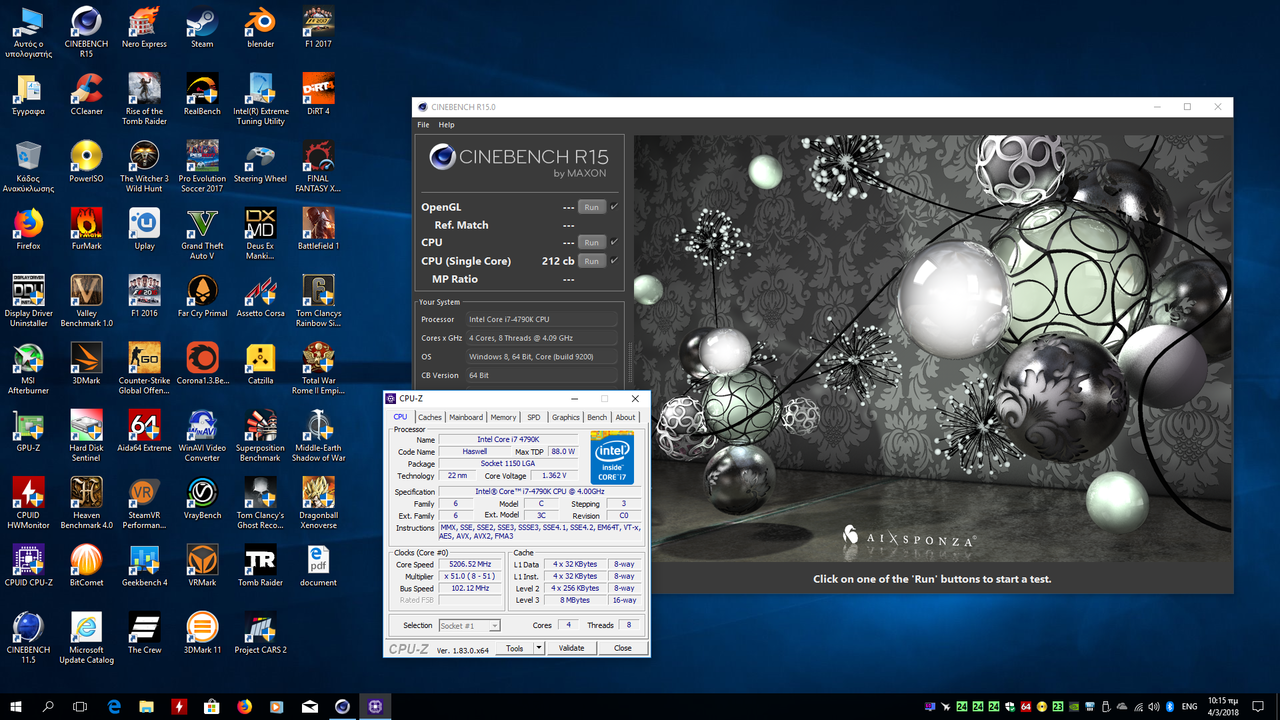The image size is (1280, 720).
Task: Expand the Tools dropdown arrow in CPU-Z
Action: (x=538, y=648)
